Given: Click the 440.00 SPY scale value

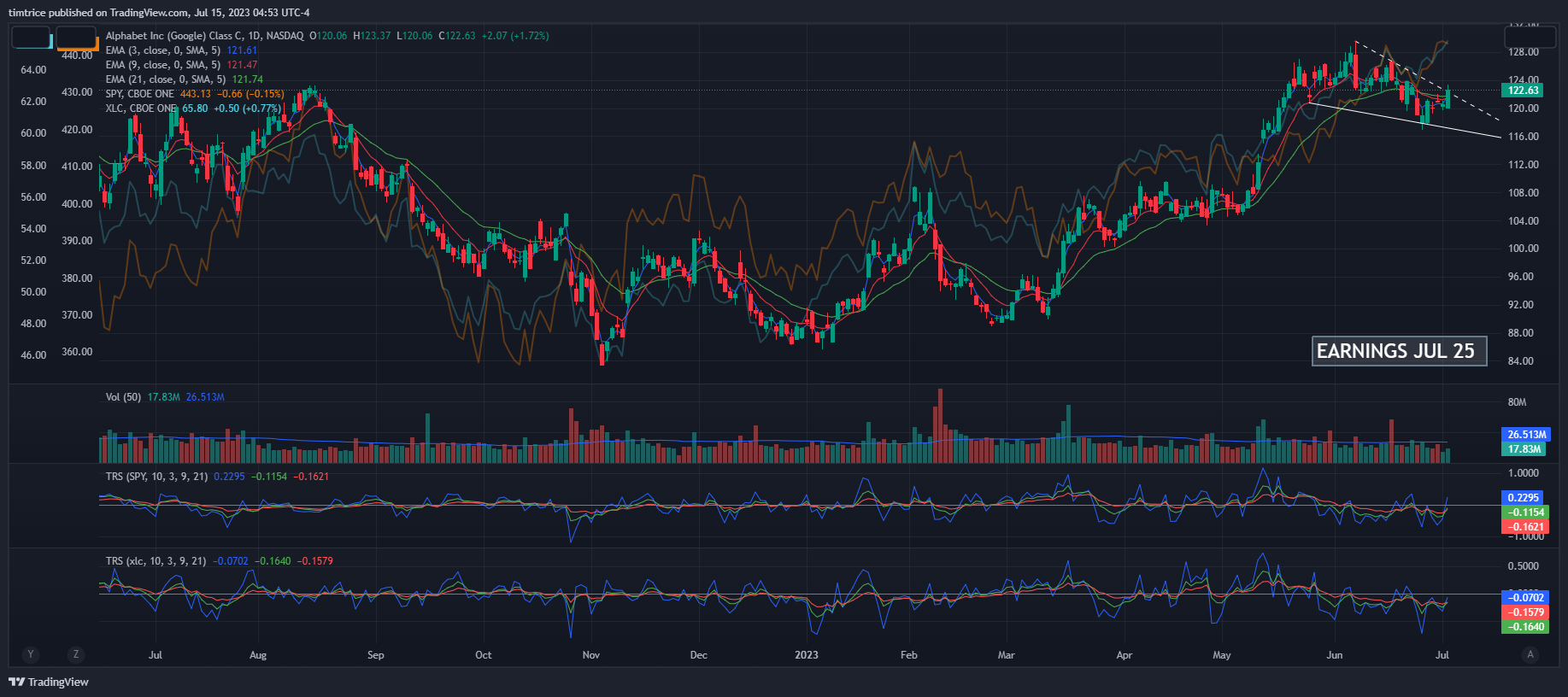Looking at the screenshot, I should pyautogui.click(x=77, y=56).
